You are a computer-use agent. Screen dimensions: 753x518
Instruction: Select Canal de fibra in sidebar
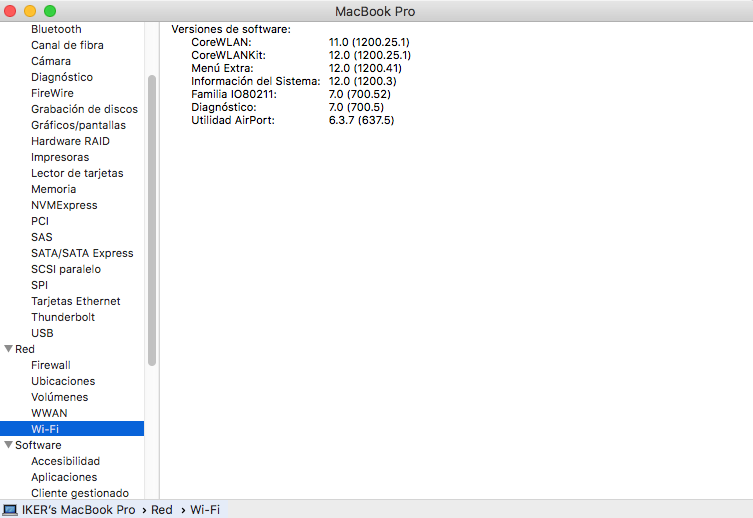(x=67, y=45)
